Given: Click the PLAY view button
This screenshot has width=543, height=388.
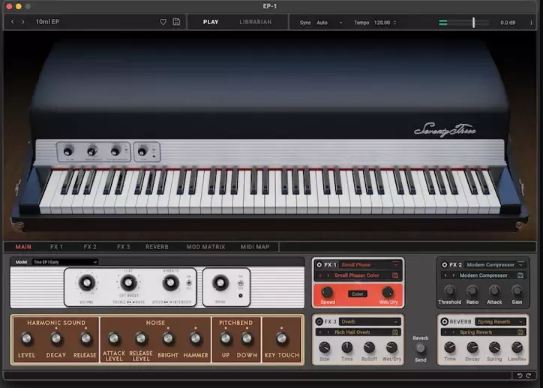Looking at the screenshot, I should (x=211, y=22).
